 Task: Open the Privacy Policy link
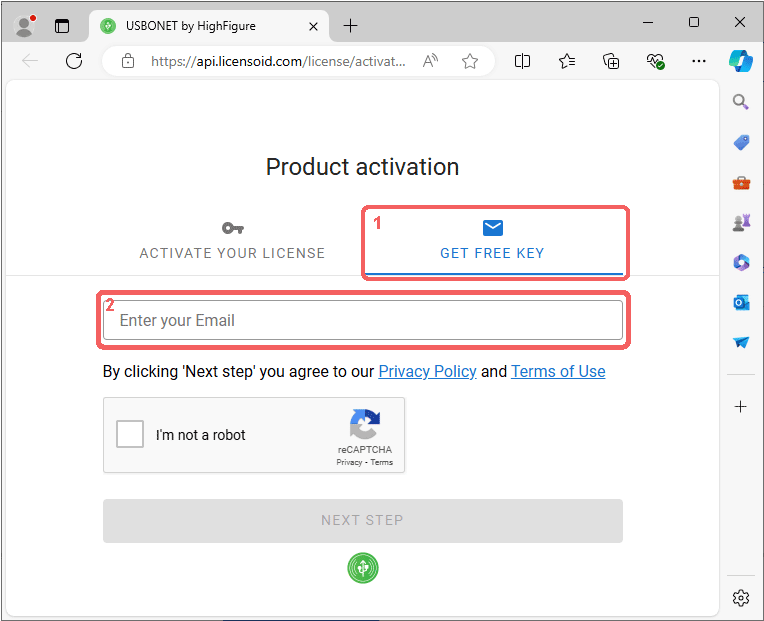(x=427, y=372)
